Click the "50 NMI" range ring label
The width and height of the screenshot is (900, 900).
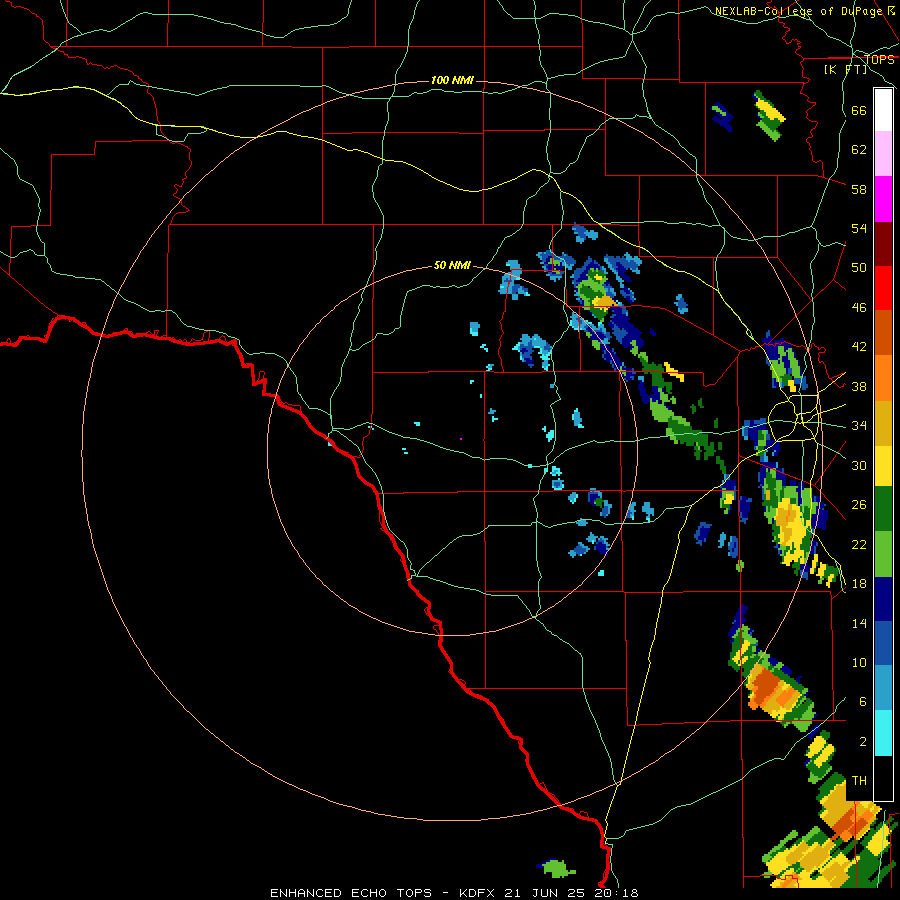452,265
